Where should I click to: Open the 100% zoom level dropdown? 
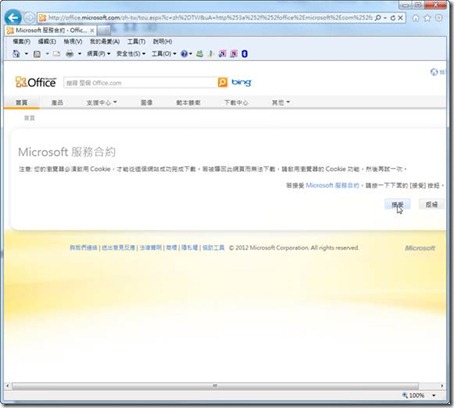click(x=434, y=396)
